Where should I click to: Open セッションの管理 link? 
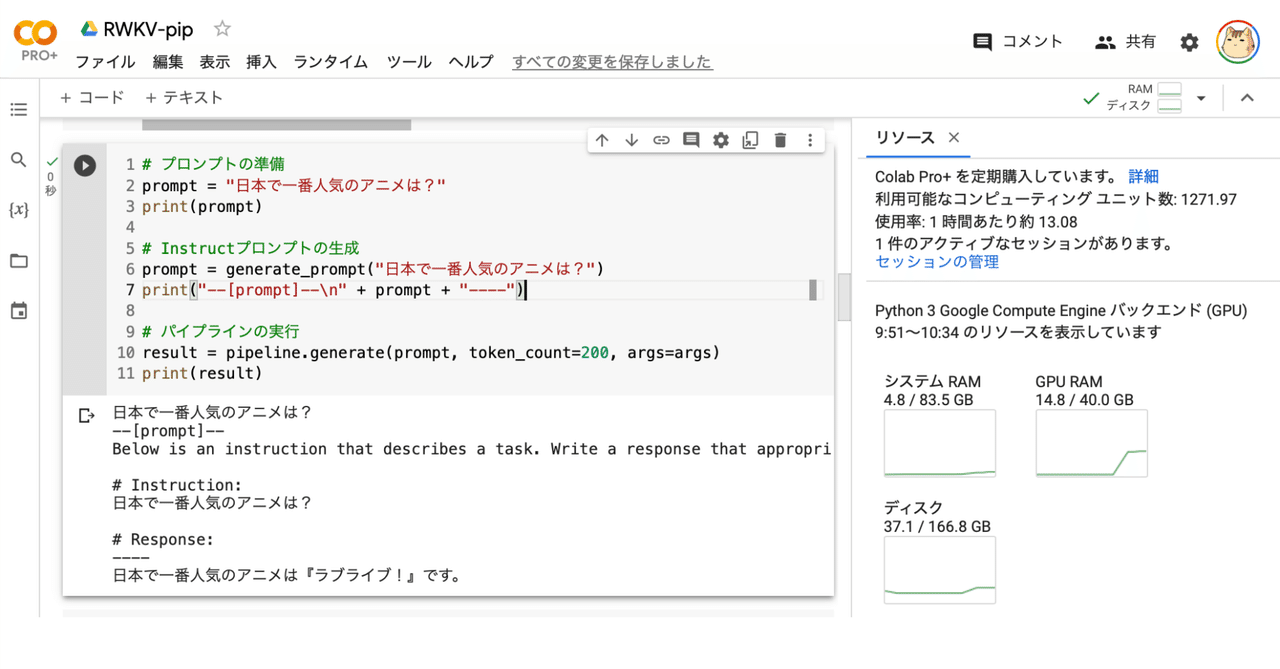click(936, 262)
